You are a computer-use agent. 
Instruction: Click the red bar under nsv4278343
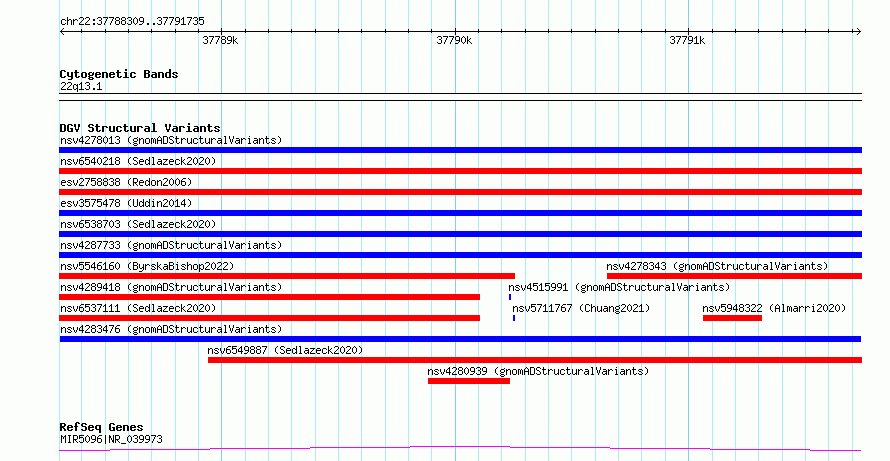point(734,276)
